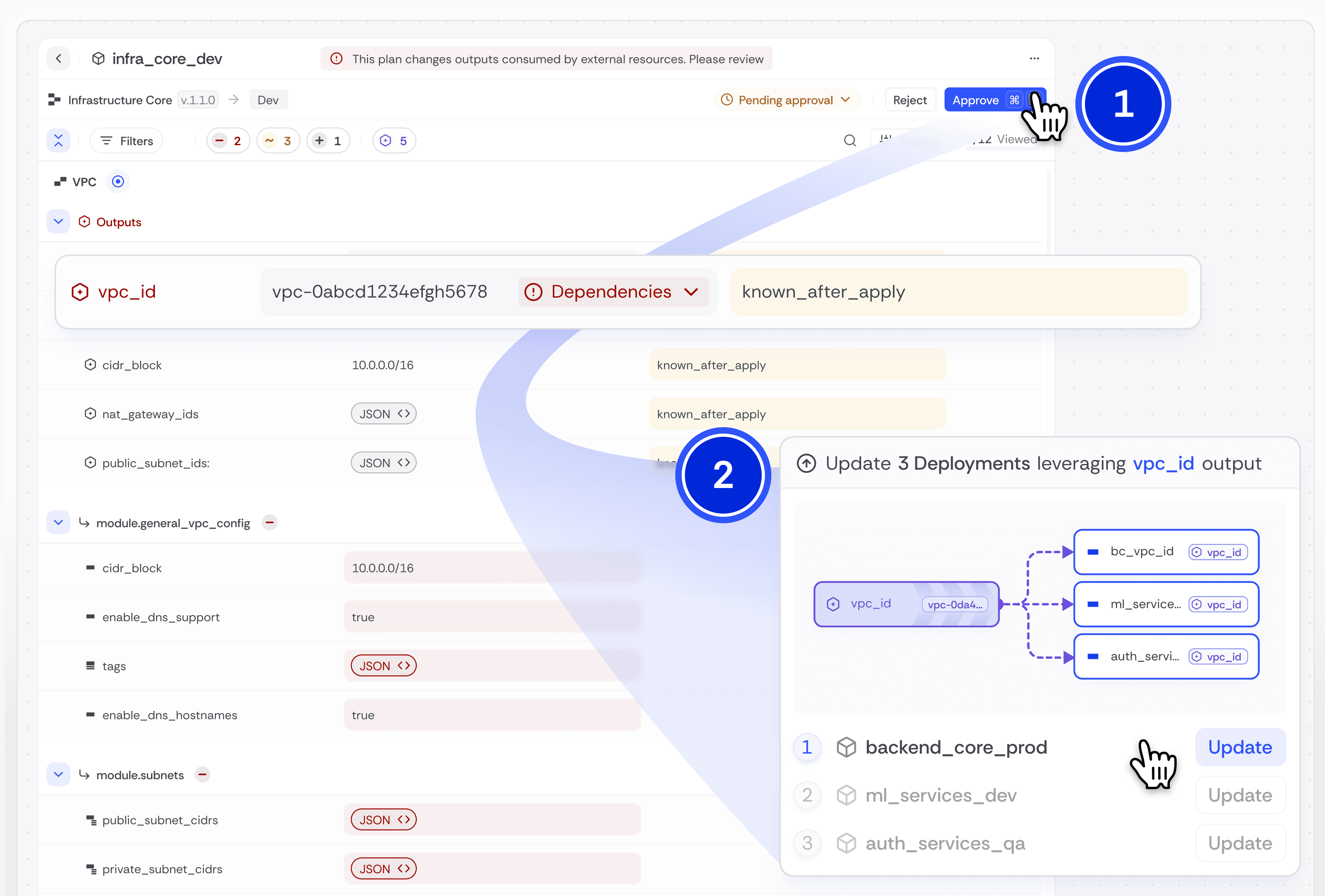Open the Pending approval status dropdown

pyautogui.click(x=786, y=99)
